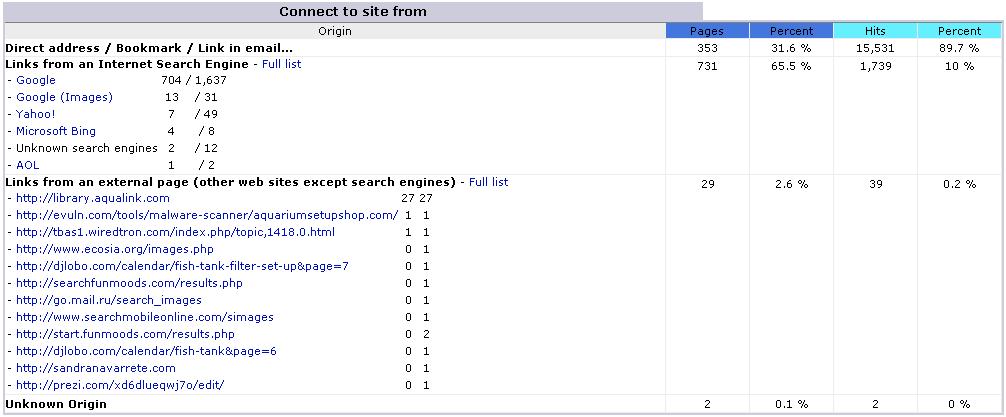Open the searchfunmoods.com results link
Screen dimensions: 1006x417
coord(129,283)
